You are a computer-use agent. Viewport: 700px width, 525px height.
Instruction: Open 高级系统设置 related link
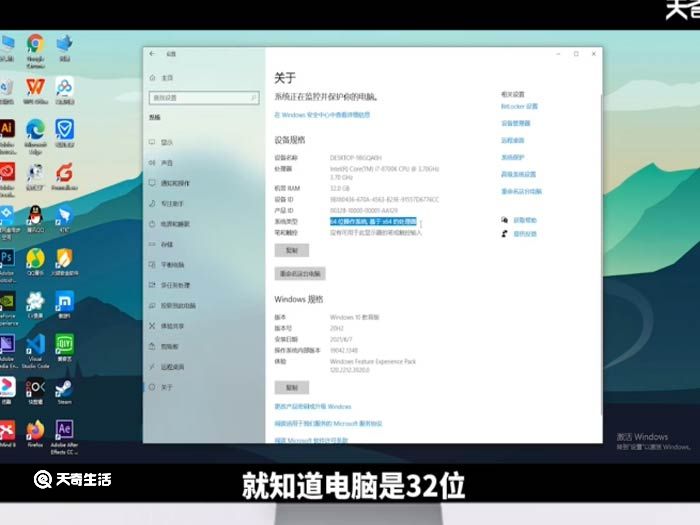(x=518, y=174)
